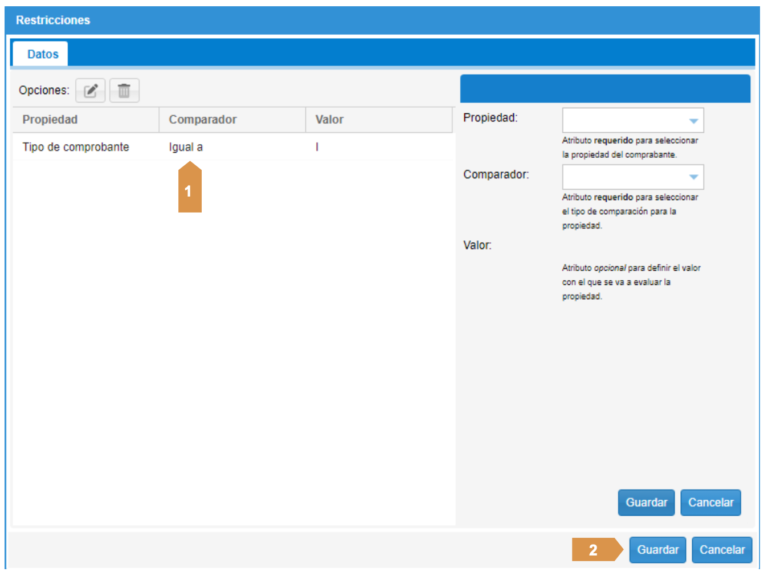Viewport: 768px width, 580px height.
Task: Click the bottom dialog Cancelar button
Action: point(721,549)
